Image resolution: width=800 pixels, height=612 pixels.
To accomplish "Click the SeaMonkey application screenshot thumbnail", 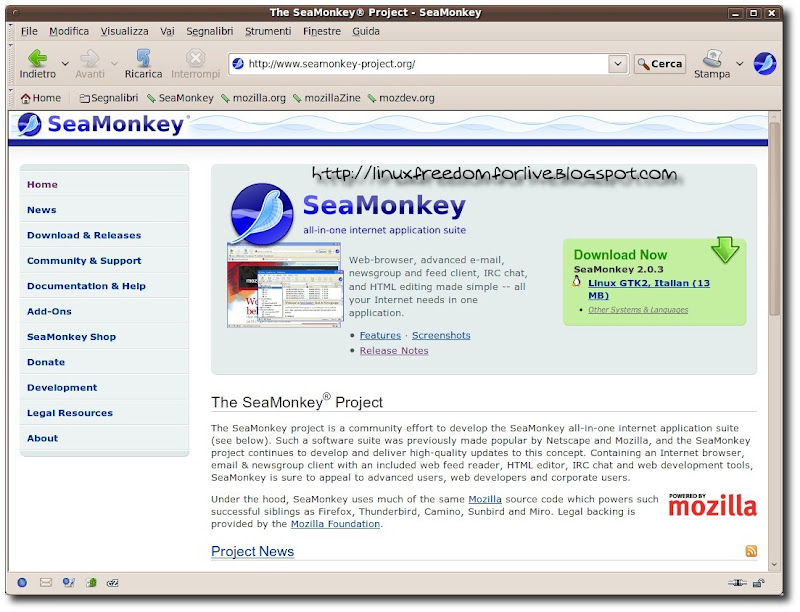I will click(285, 286).
